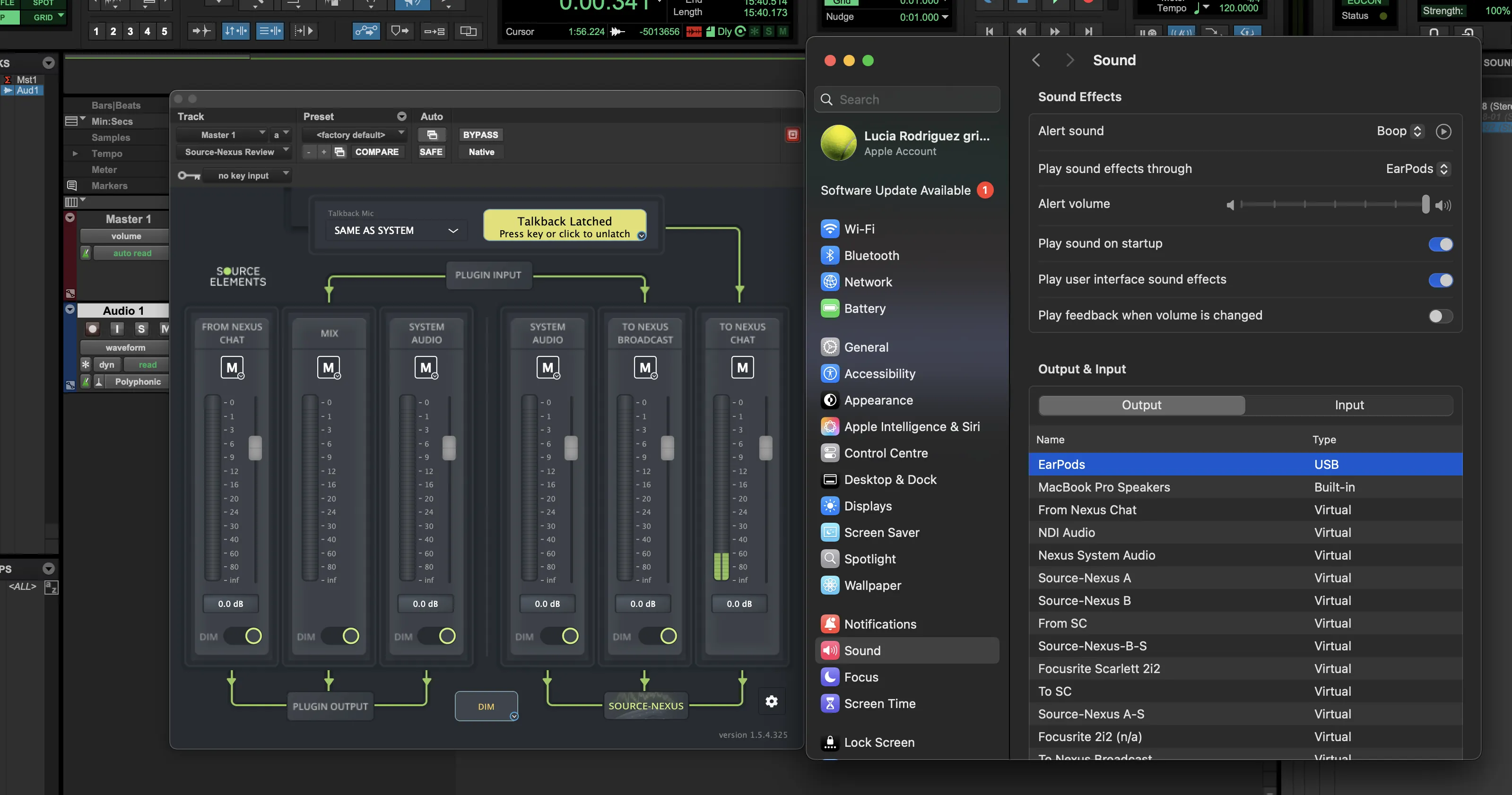Screen dimensions: 1512x795
Task: Enable input monitoring I on Audio 1
Action: 117,329
